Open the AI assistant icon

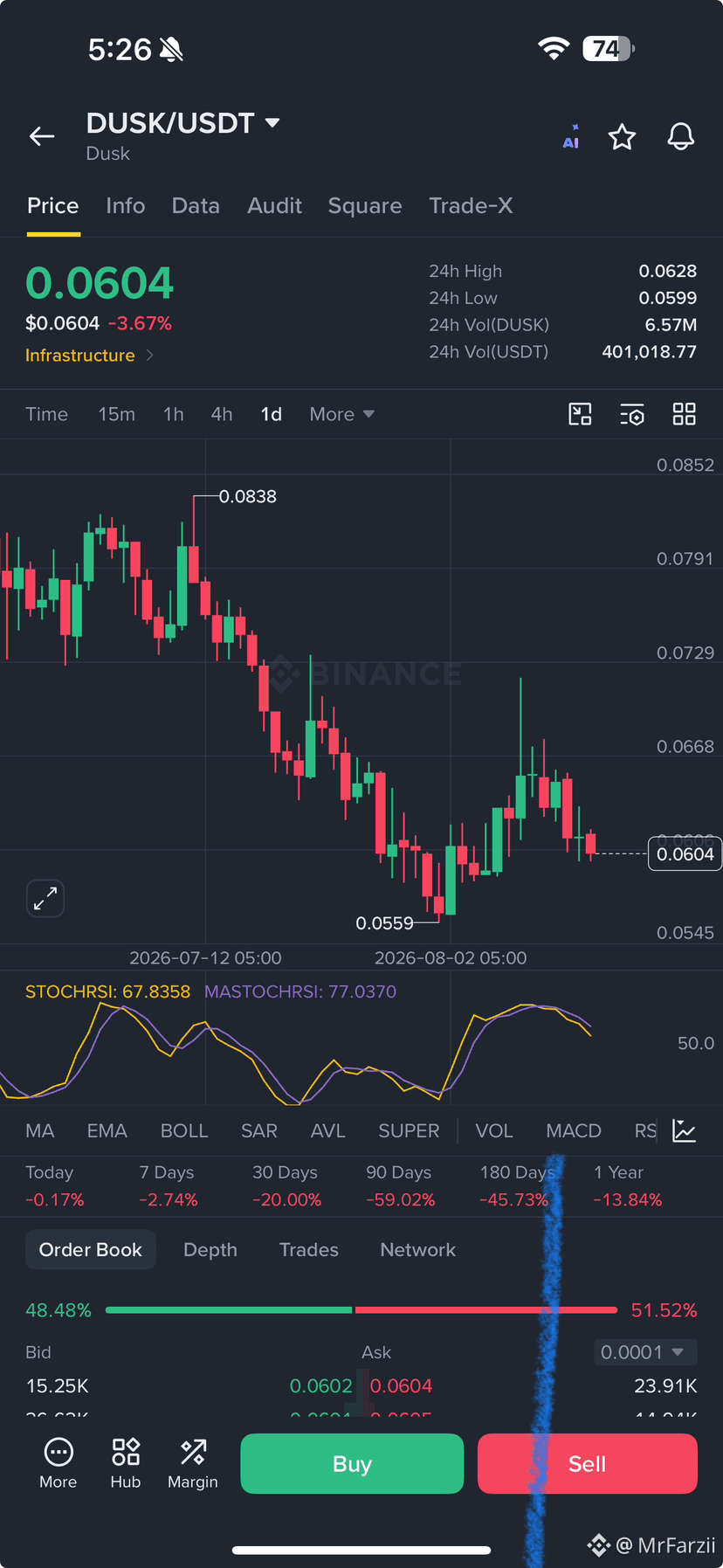571,137
